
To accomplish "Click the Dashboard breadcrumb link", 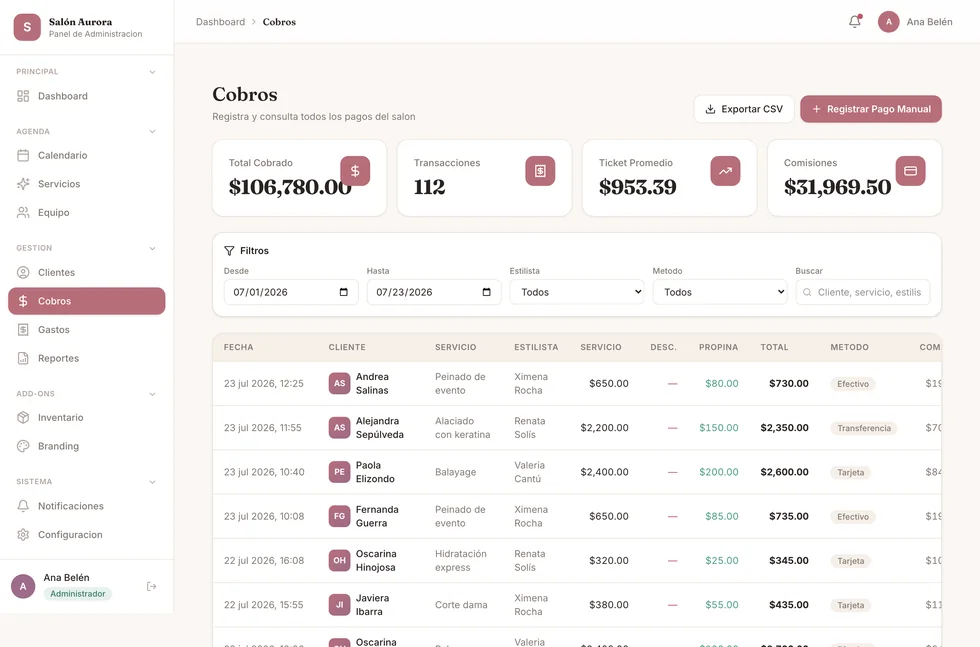I will tap(221, 22).
